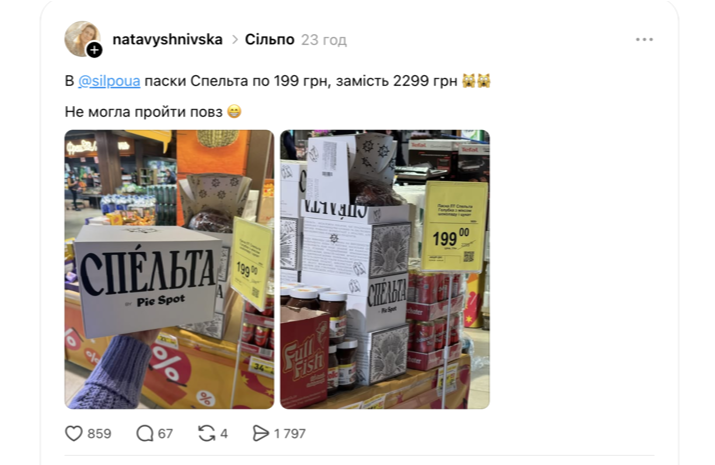Screen dimensions: 715x465
Task: Click the 67 comments count
Action: [x=165, y=434]
